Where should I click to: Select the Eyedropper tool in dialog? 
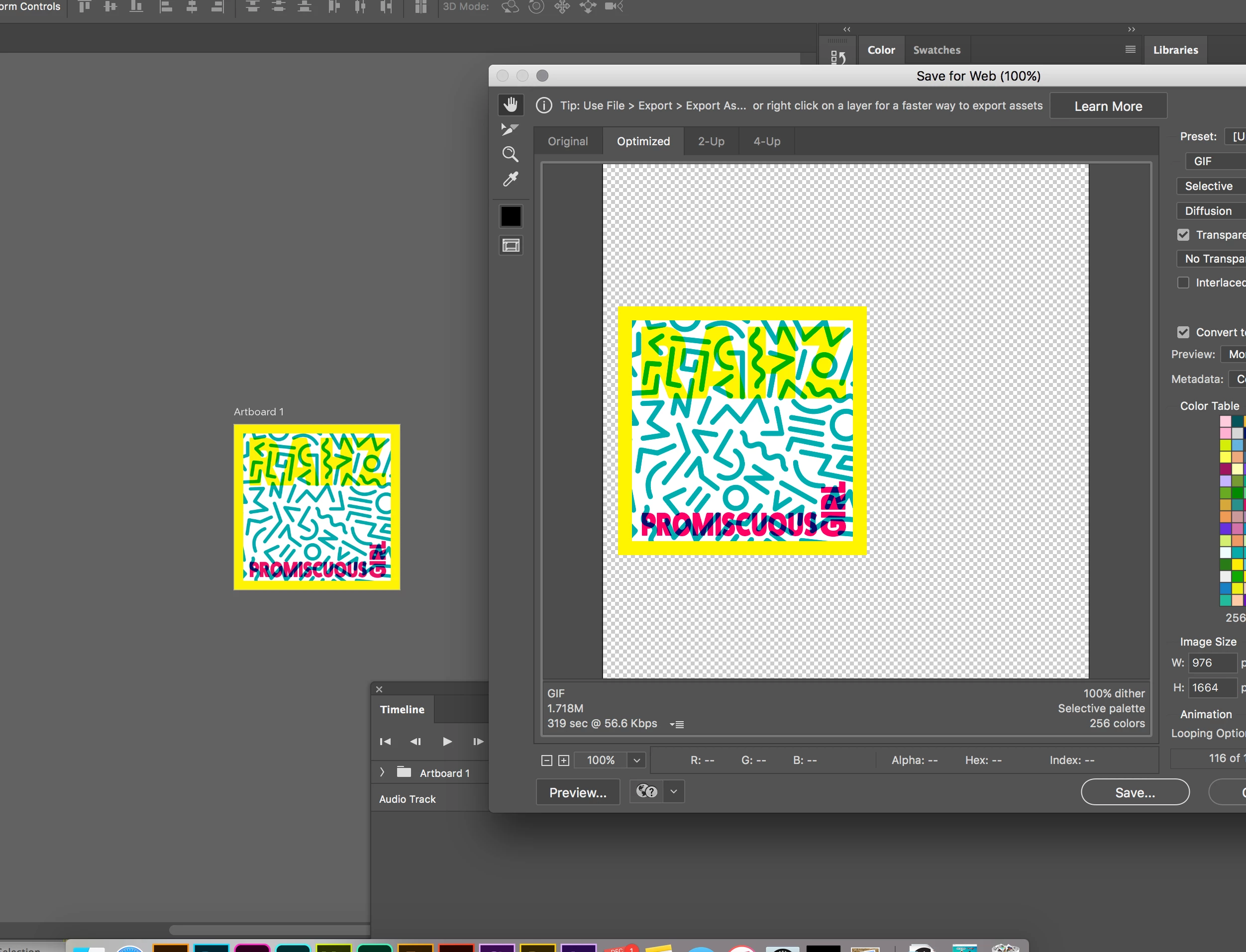point(510,180)
